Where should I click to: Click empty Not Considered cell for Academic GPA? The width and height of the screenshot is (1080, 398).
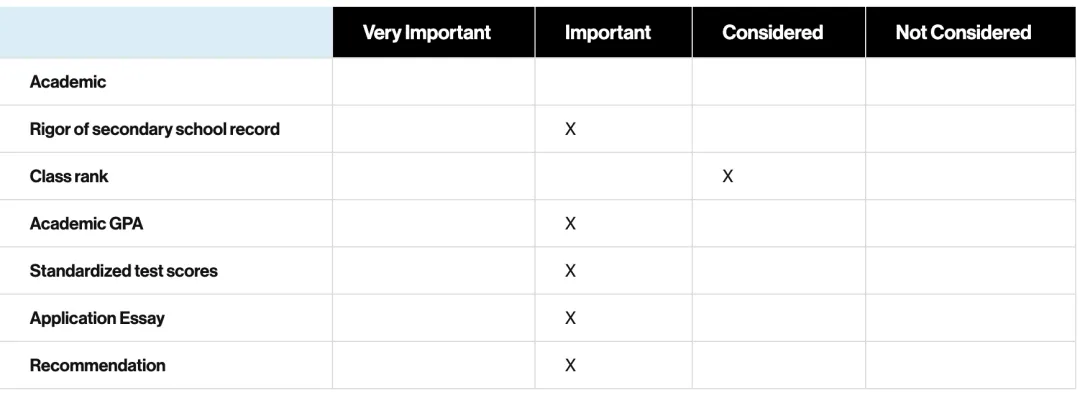click(x=970, y=224)
